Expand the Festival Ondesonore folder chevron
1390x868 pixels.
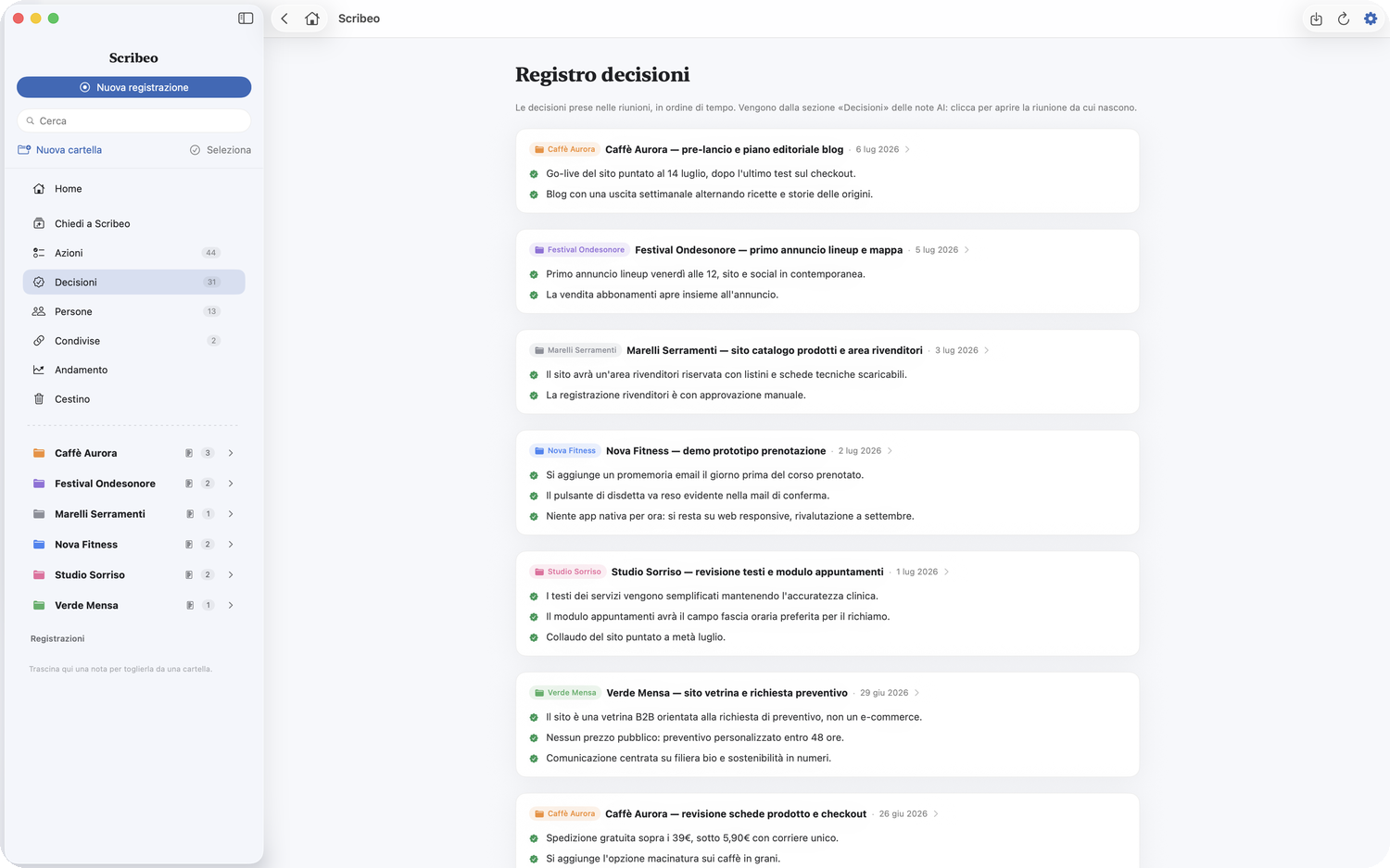pyautogui.click(x=231, y=484)
